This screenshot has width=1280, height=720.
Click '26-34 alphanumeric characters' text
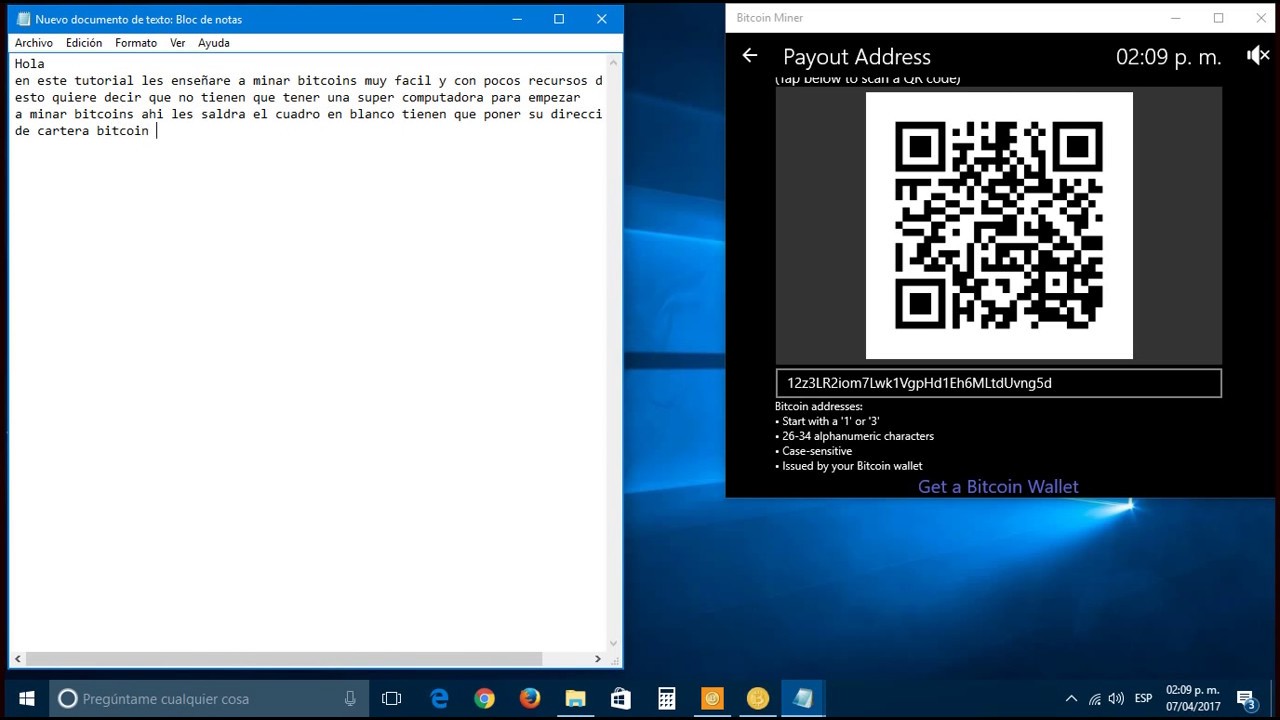(858, 436)
